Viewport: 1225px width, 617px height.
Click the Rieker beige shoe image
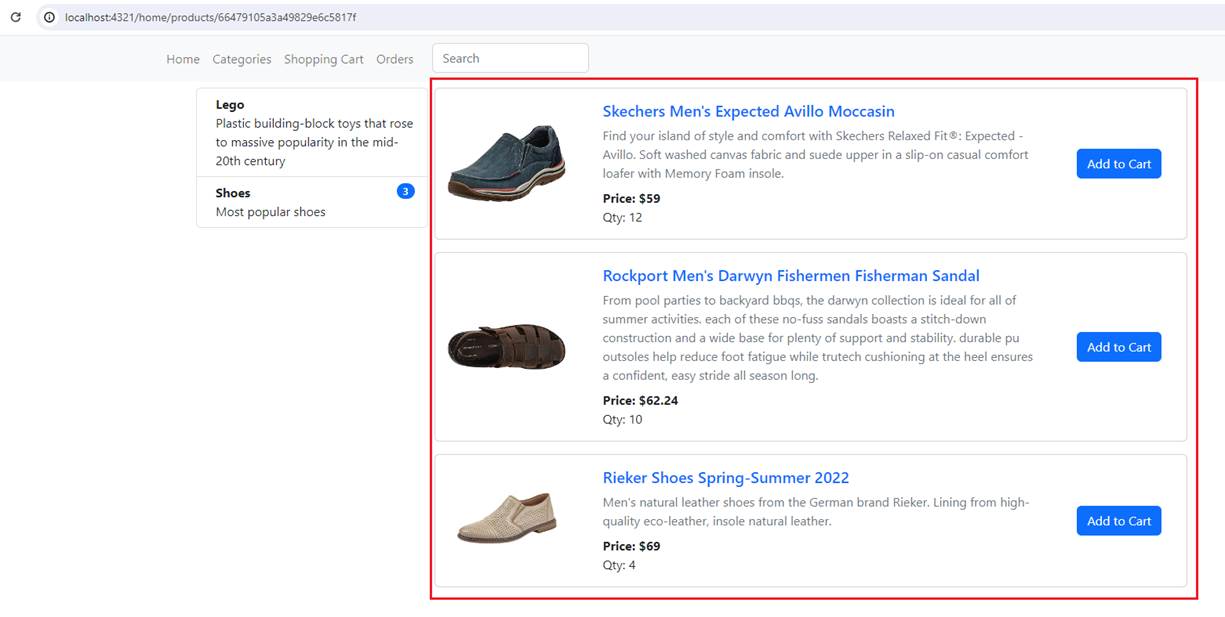(x=507, y=518)
